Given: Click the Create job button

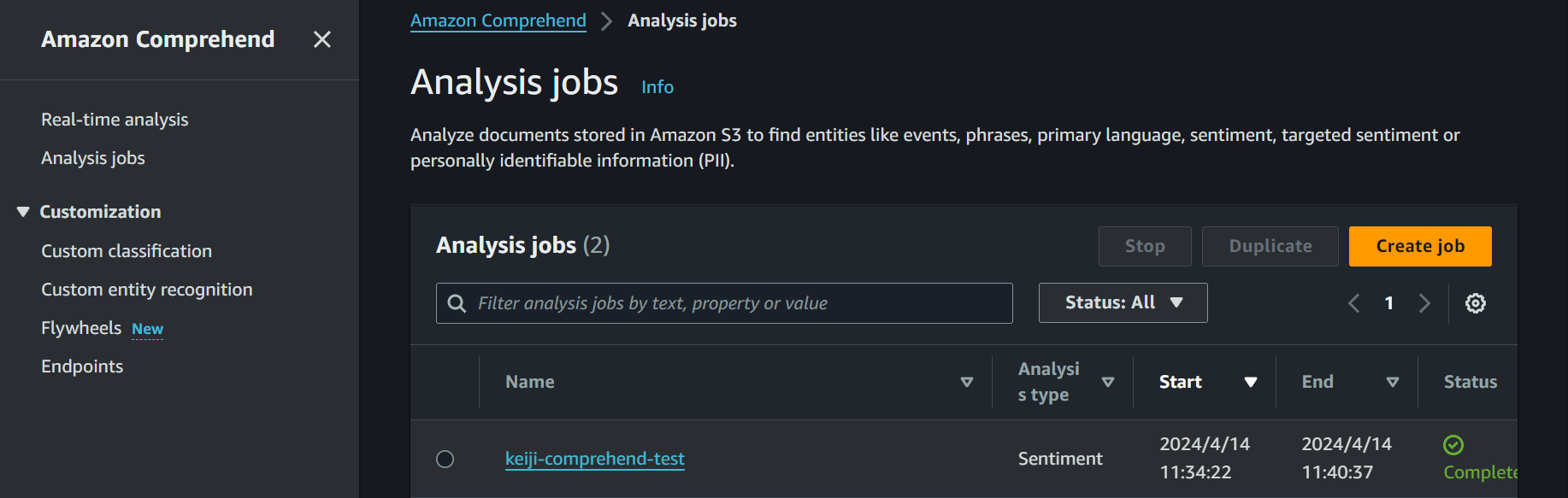Looking at the screenshot, I should [x=1419, y=246].
